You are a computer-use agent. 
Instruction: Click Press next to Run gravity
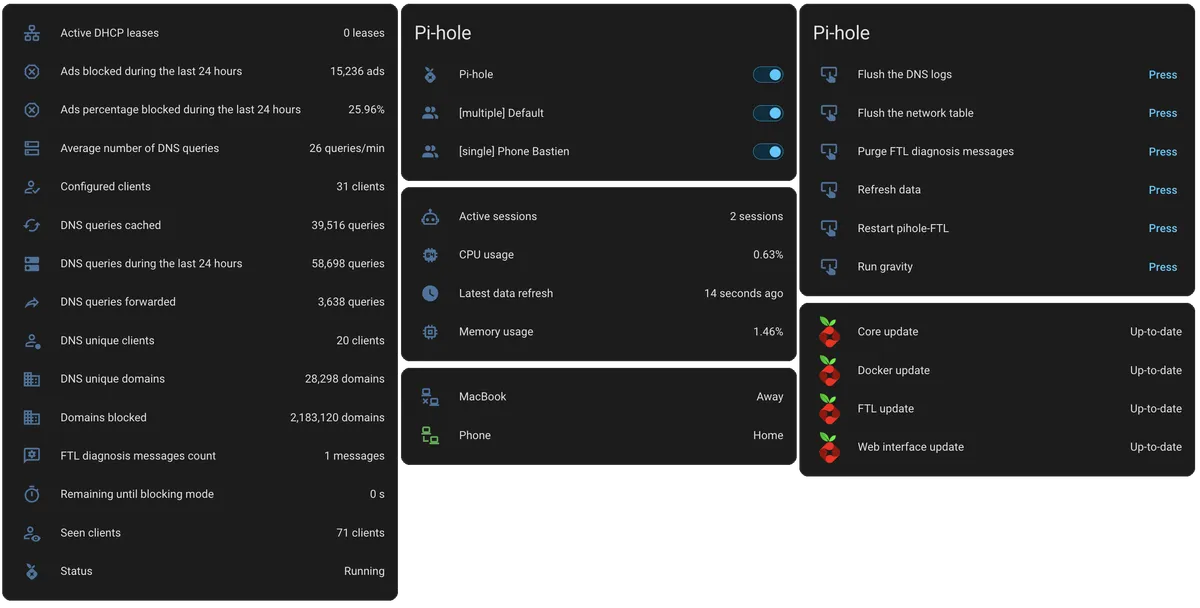pos(1163,267)
